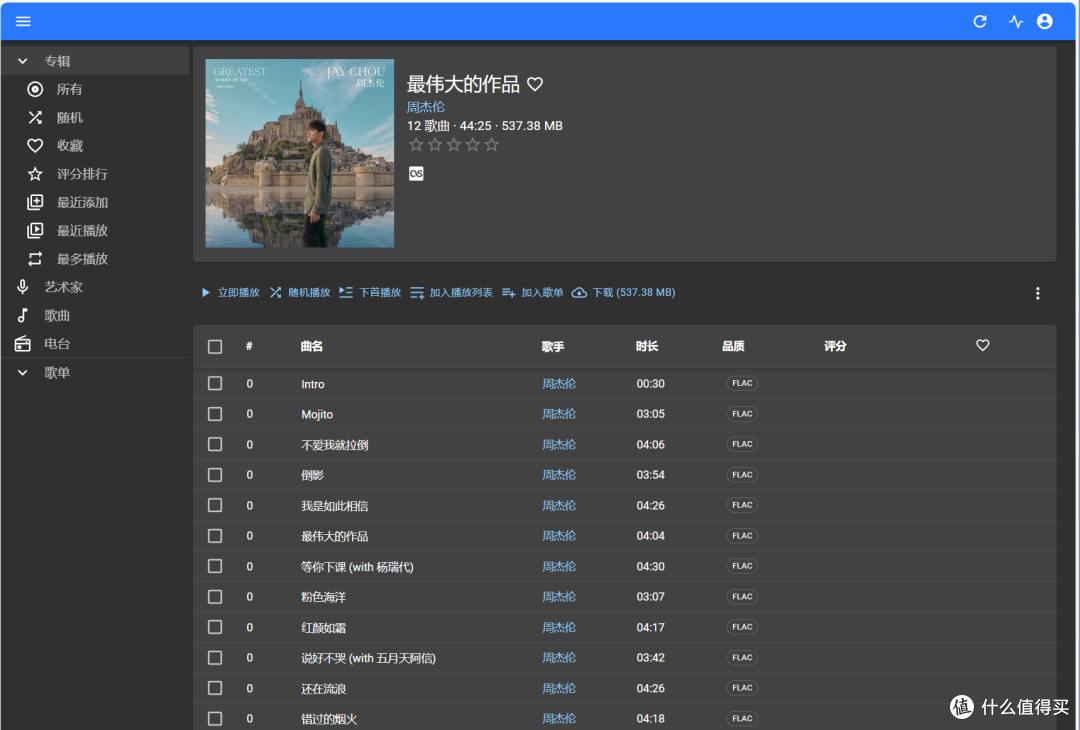Open the three-dot more options menu
Screen dimensions: 1080x730
pos(1037,293)
